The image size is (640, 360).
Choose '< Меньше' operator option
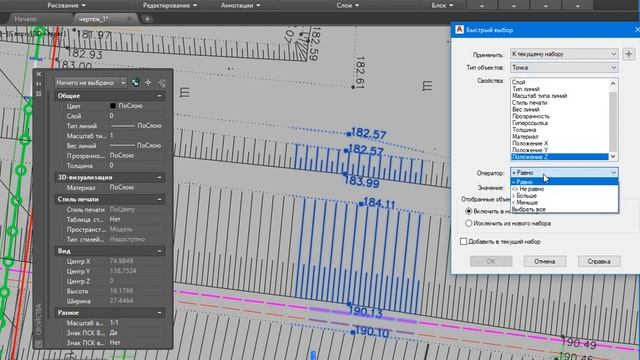(x=564, y=202)
